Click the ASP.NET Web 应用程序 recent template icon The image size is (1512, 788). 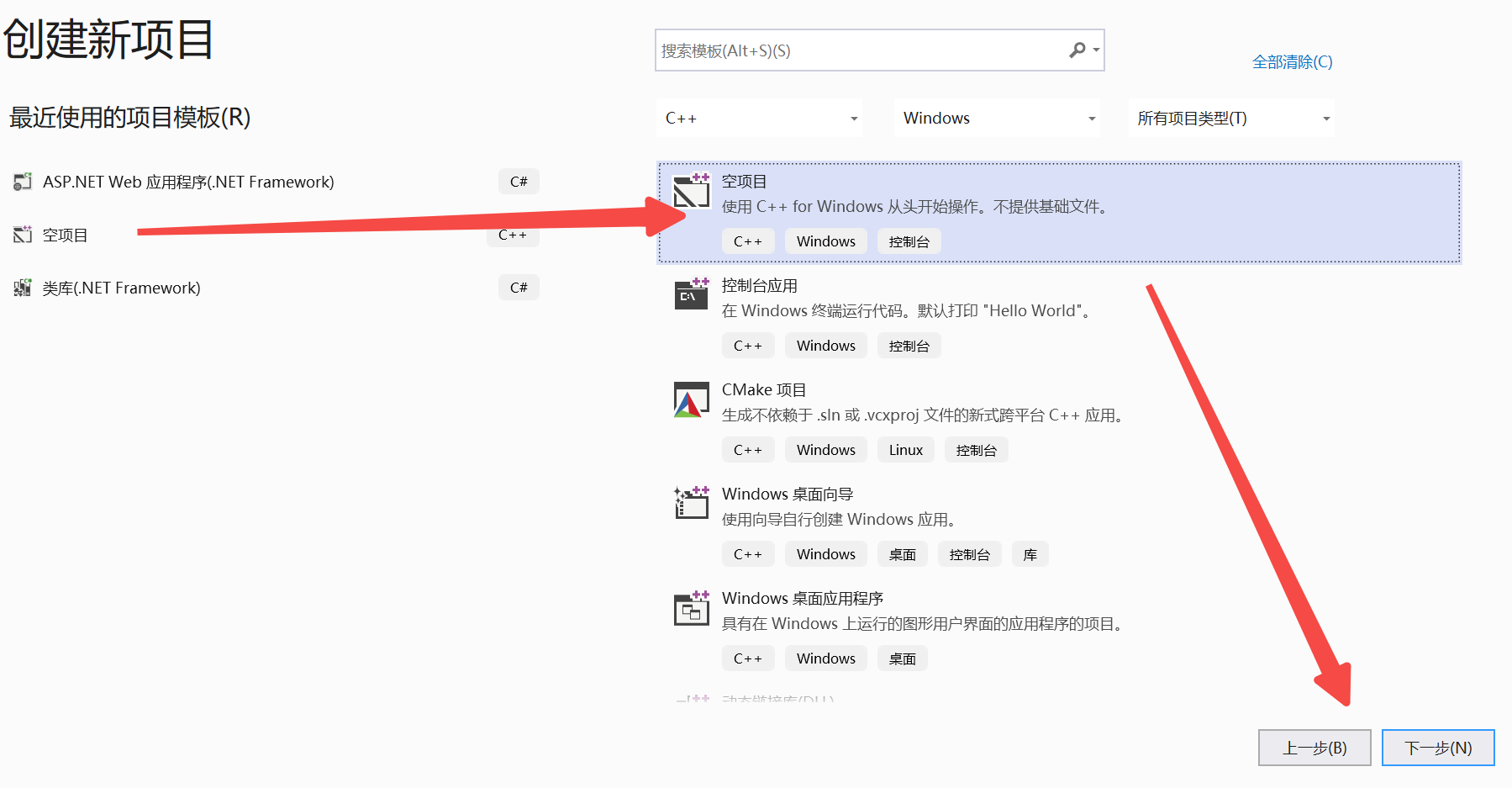click(x=23, y=182)
